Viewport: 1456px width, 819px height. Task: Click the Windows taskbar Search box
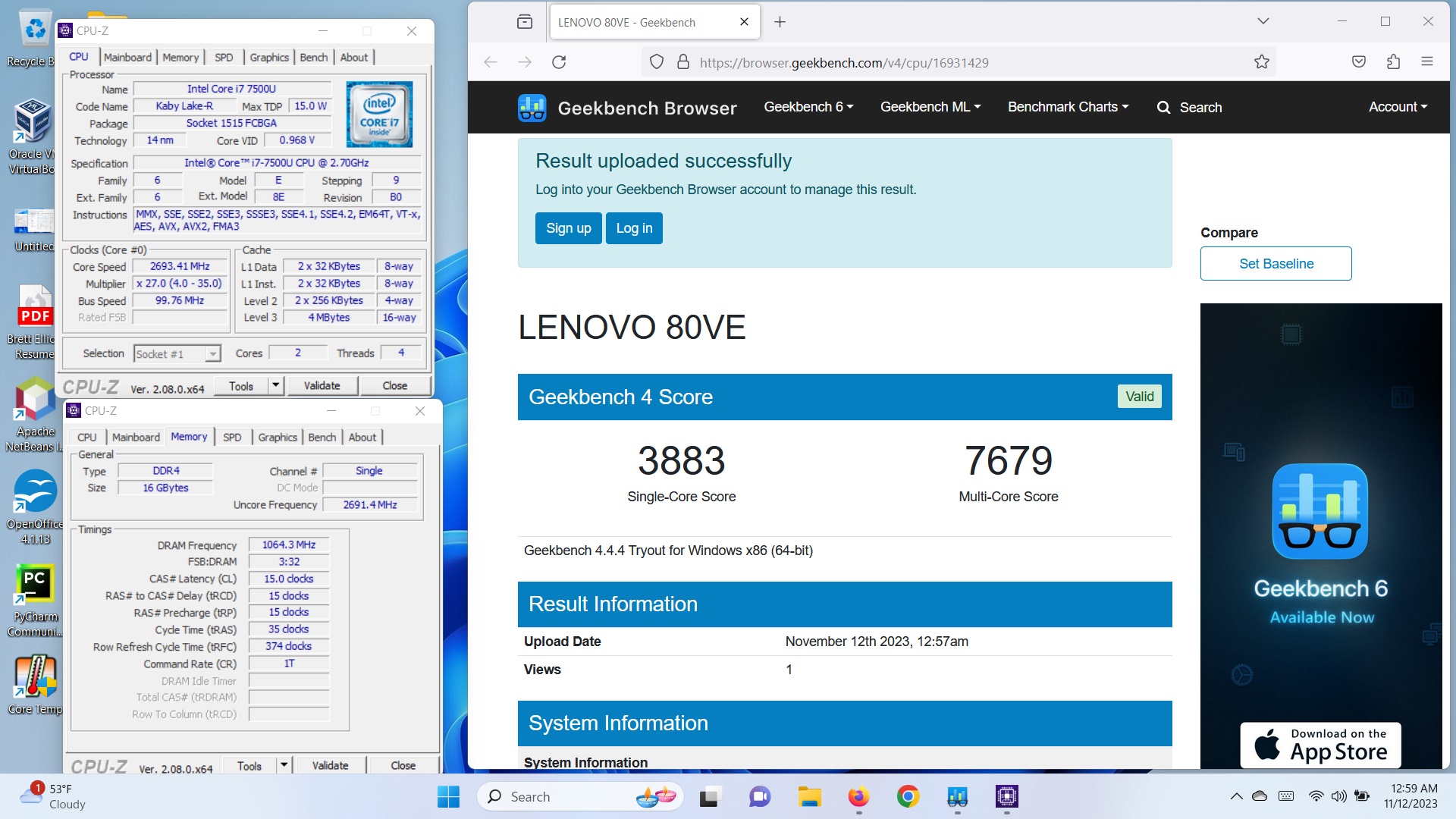pos(580,797)
